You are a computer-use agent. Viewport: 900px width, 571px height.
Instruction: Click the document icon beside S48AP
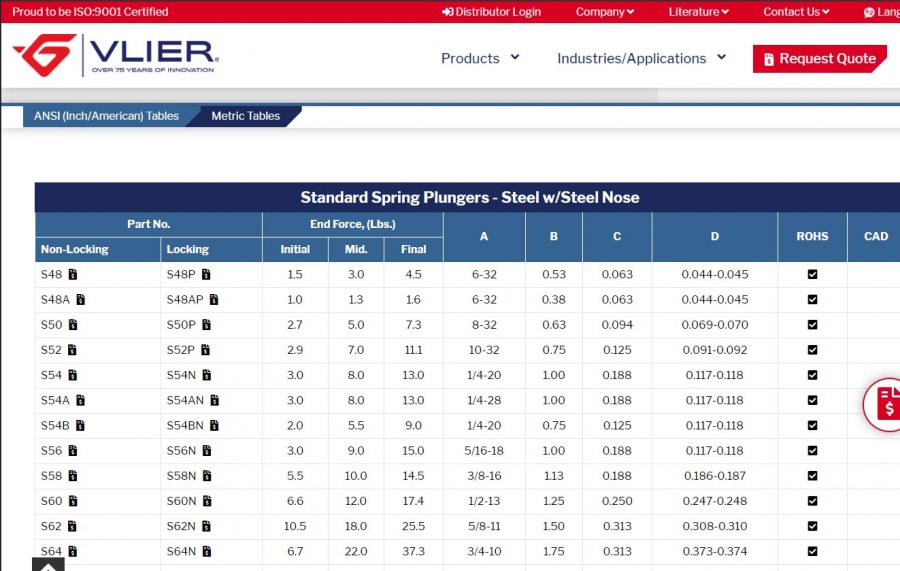(x=214, y=300)
